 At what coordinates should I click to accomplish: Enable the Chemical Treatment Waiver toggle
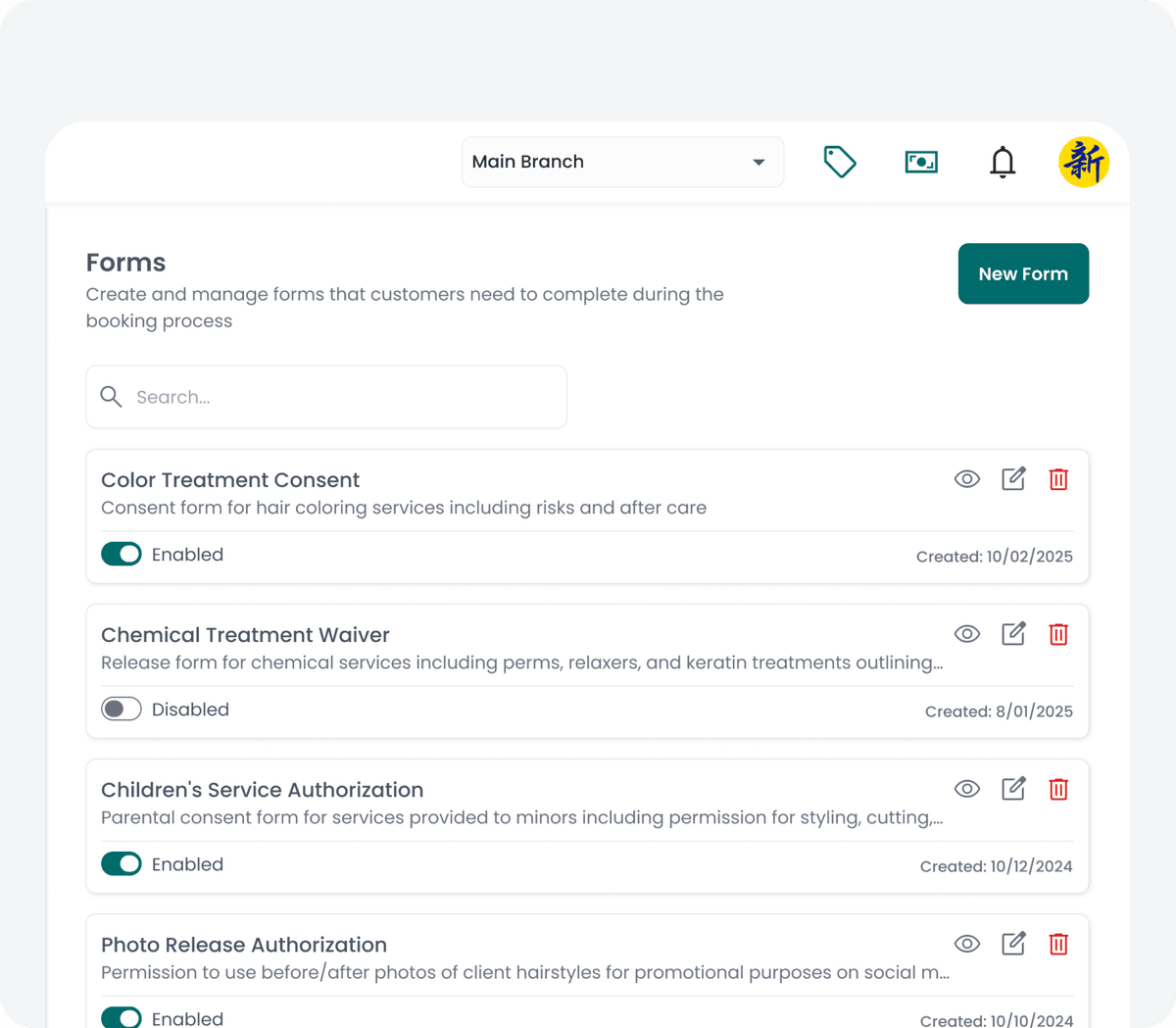pyautogui.click(x=121, y=709)
